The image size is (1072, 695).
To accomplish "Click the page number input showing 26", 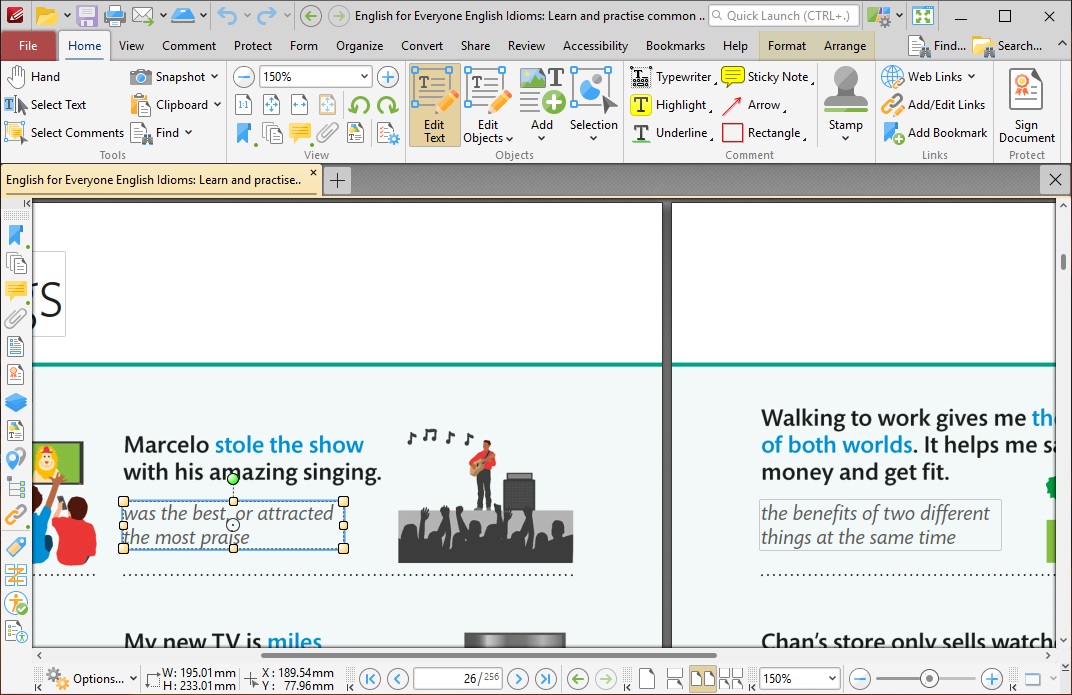I will [x=458, y=678].
